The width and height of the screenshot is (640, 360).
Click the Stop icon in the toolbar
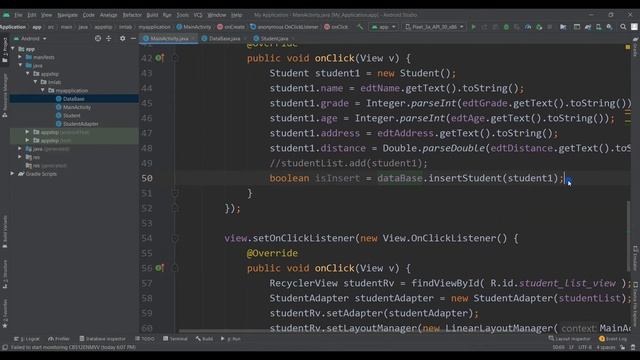(550, 27)
